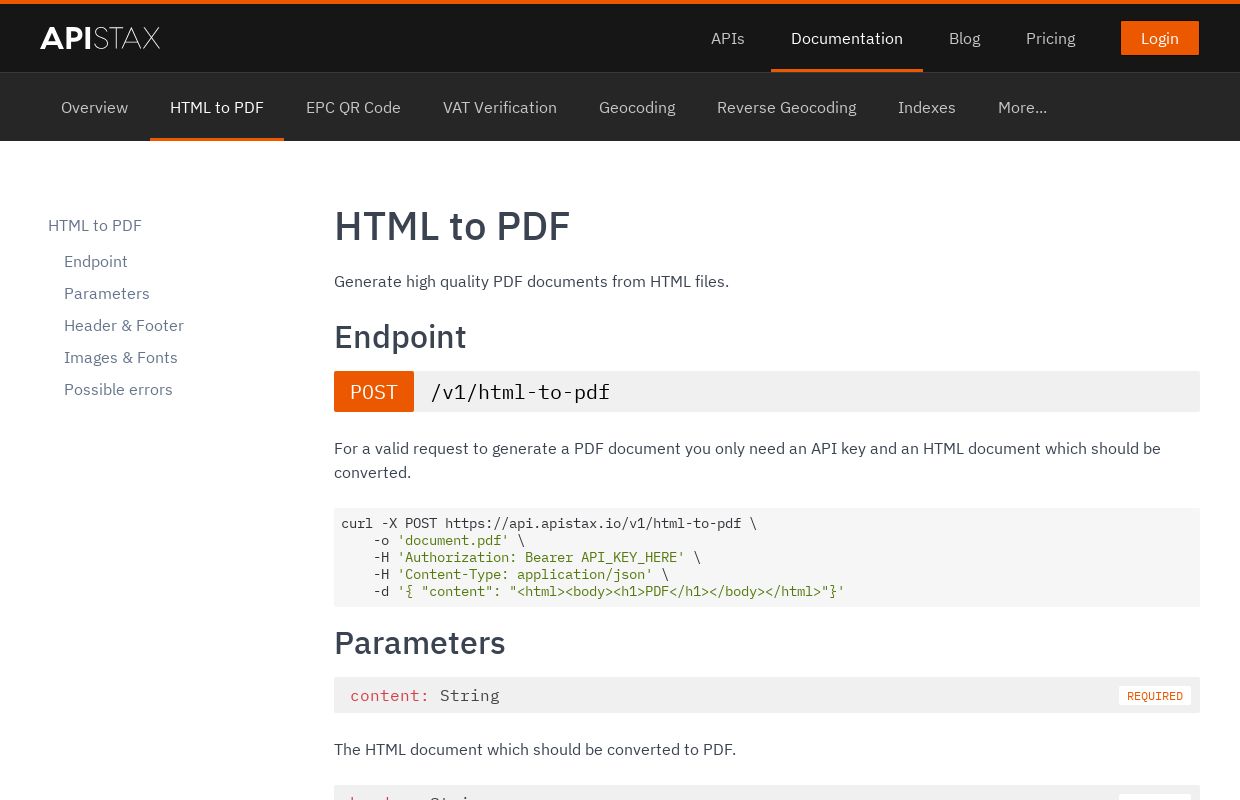This screenshot has width=1240, height=800.
Task: Click the HTML to PDF page heading
Action: coord(452,226)
